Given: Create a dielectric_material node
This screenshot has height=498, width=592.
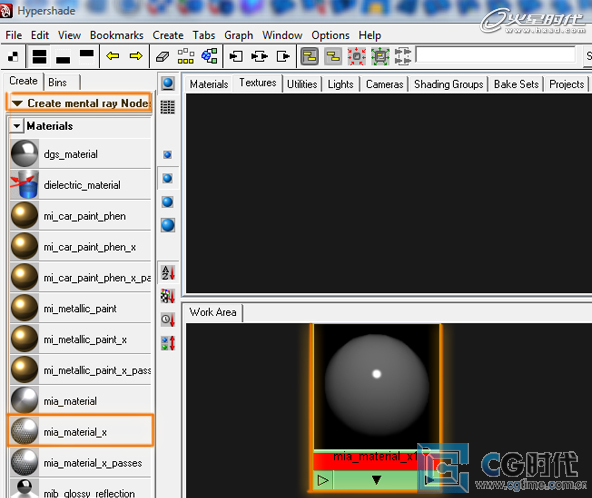Looking at the screenshot, I should [80, 185].
